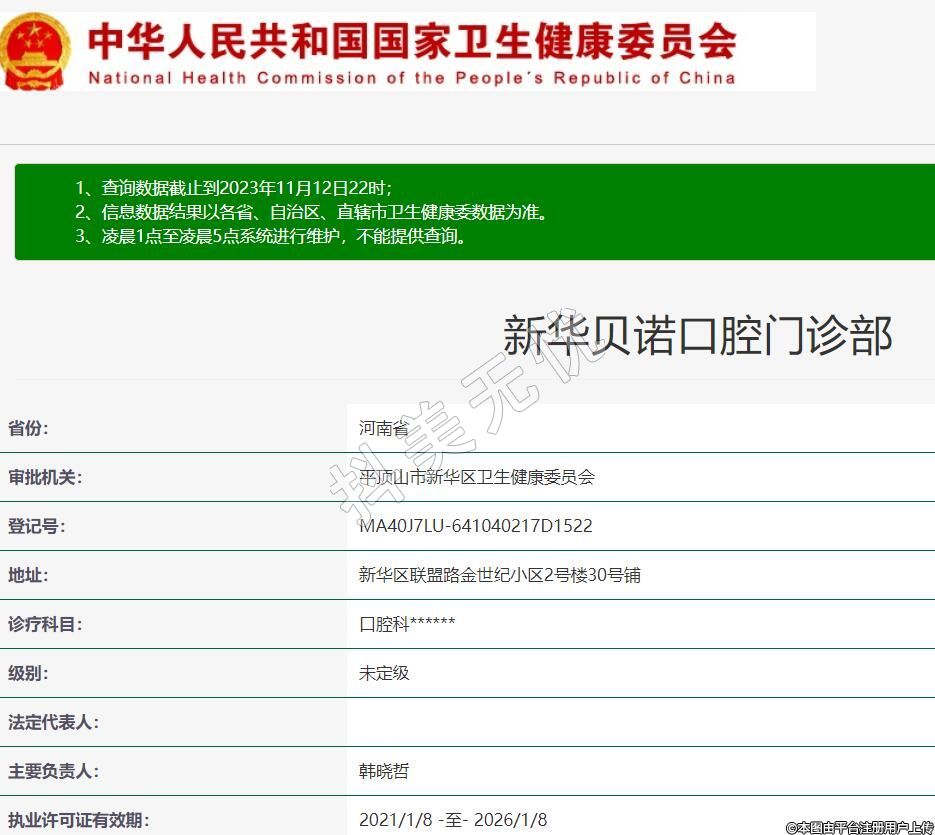Click the approving authority 平顶山市新华区卫生健康委员会
935x835 pixels.
477,477
